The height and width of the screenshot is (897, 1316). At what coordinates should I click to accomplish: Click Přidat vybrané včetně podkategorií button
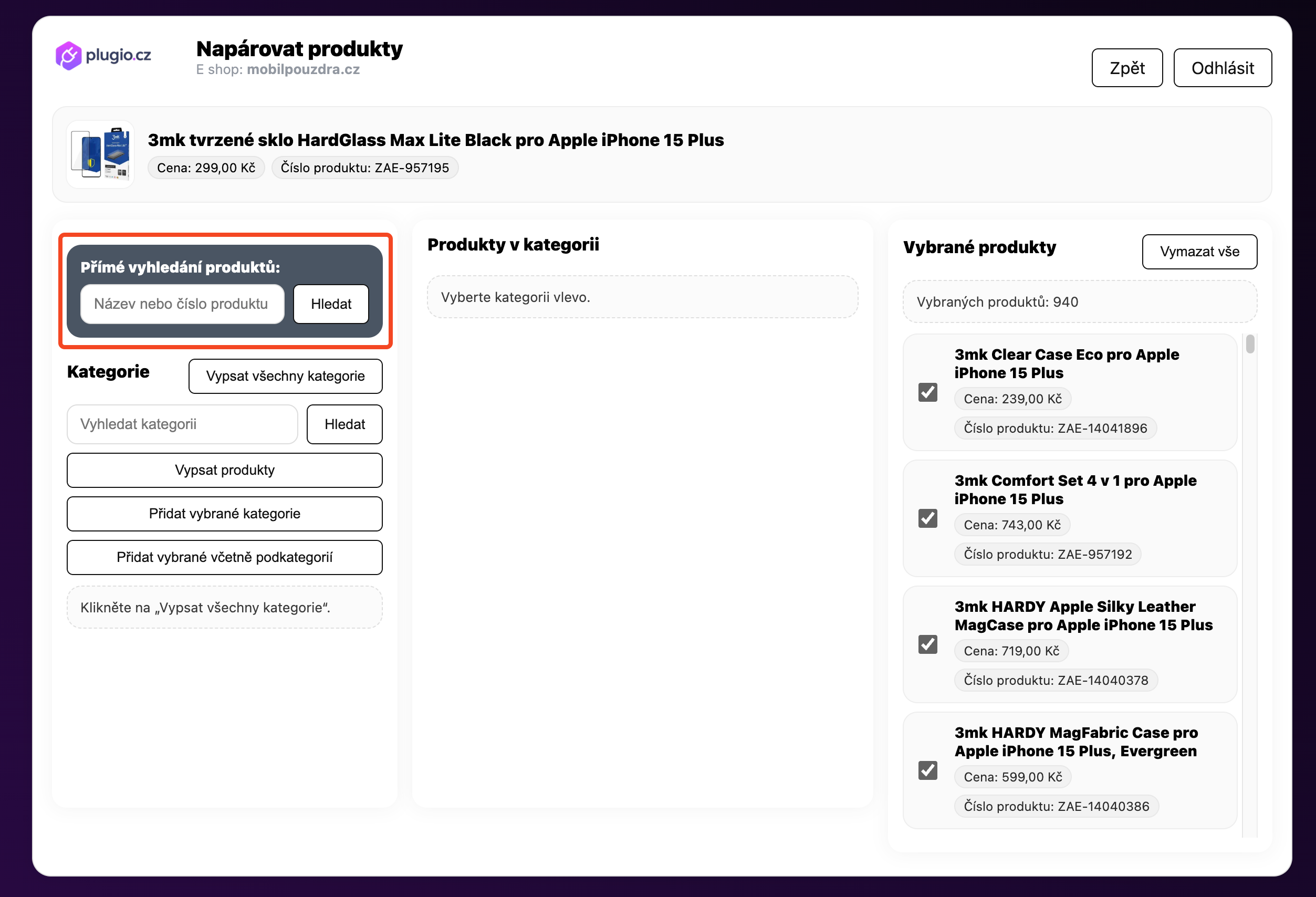225,557
